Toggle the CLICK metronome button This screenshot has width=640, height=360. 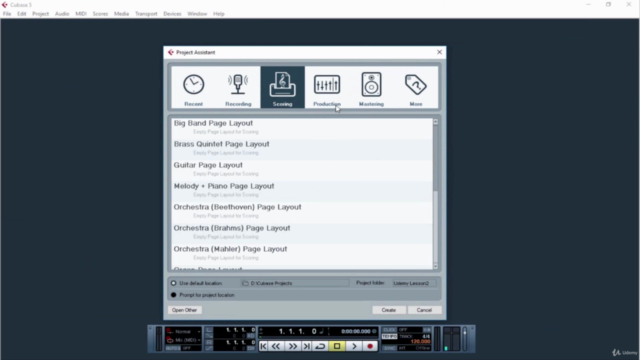390,330
